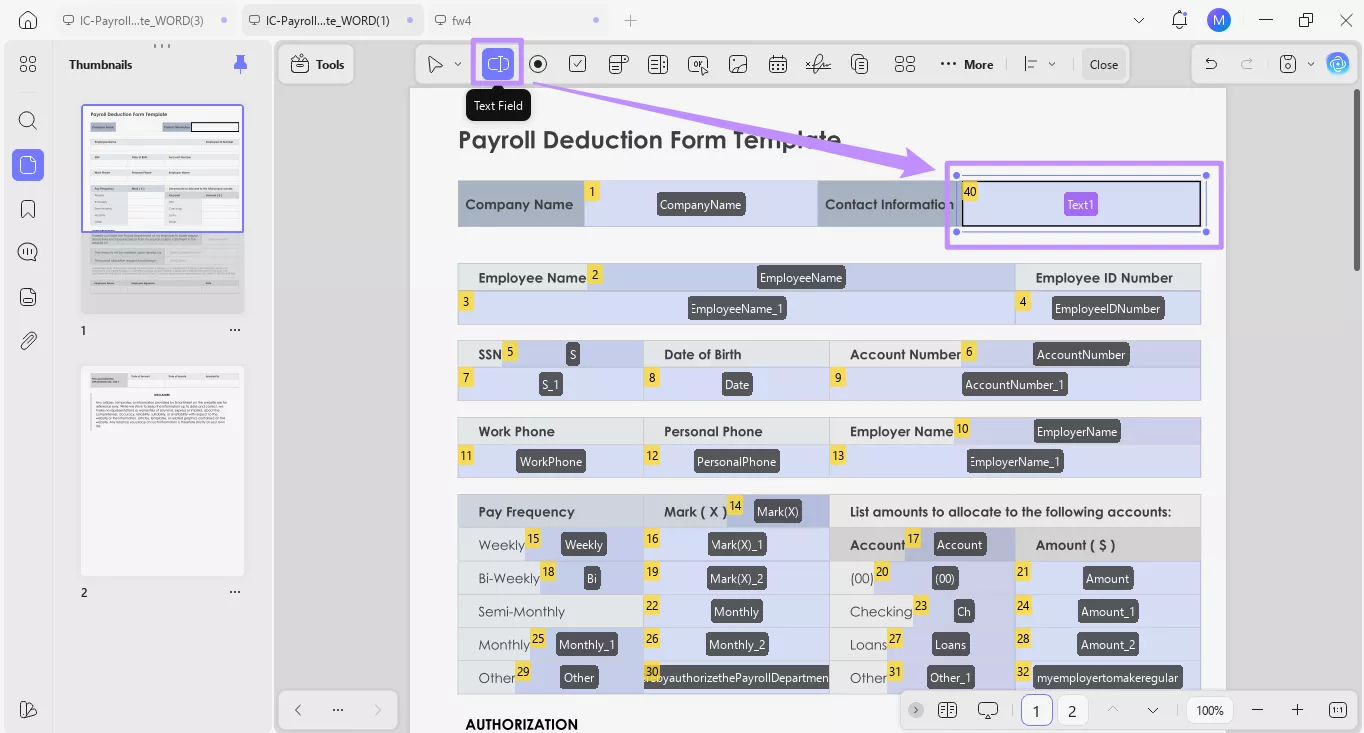Expand the tab list dropdown
The width and height of the screenshot is (1364, 733).
(1139, 20)
